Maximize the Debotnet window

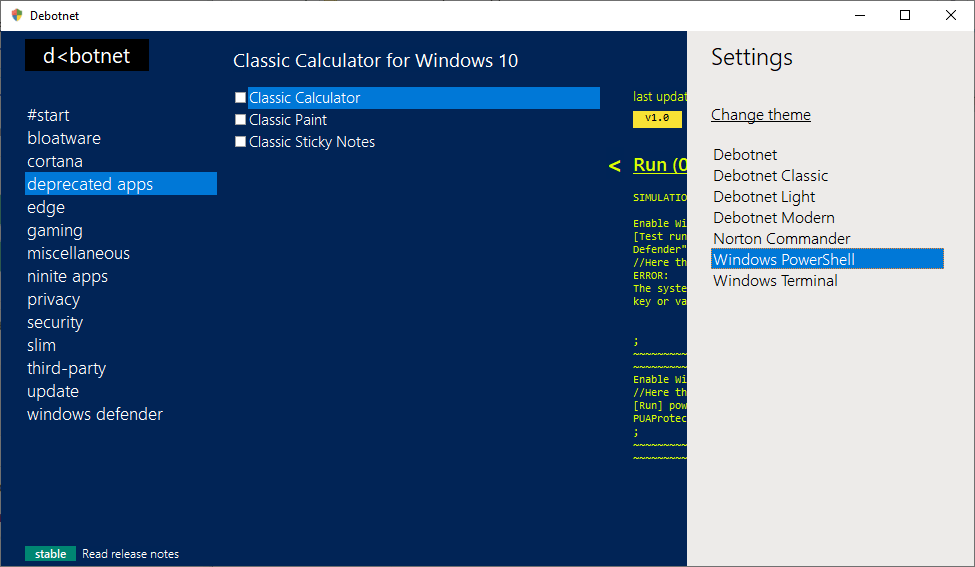point(905,15)
